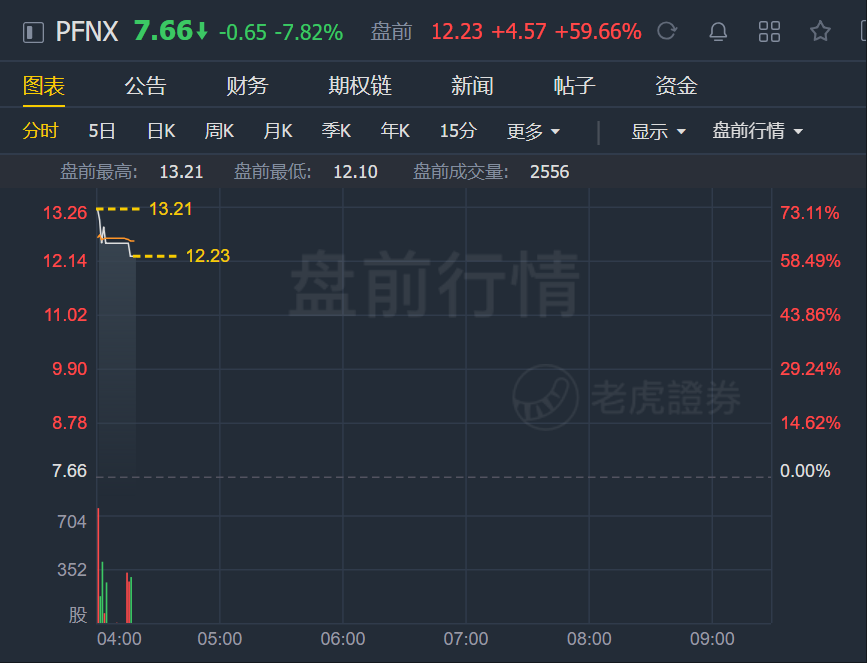Select the 5日 five-day chart view
Screen dimensions: 867x663
[102, 131]
